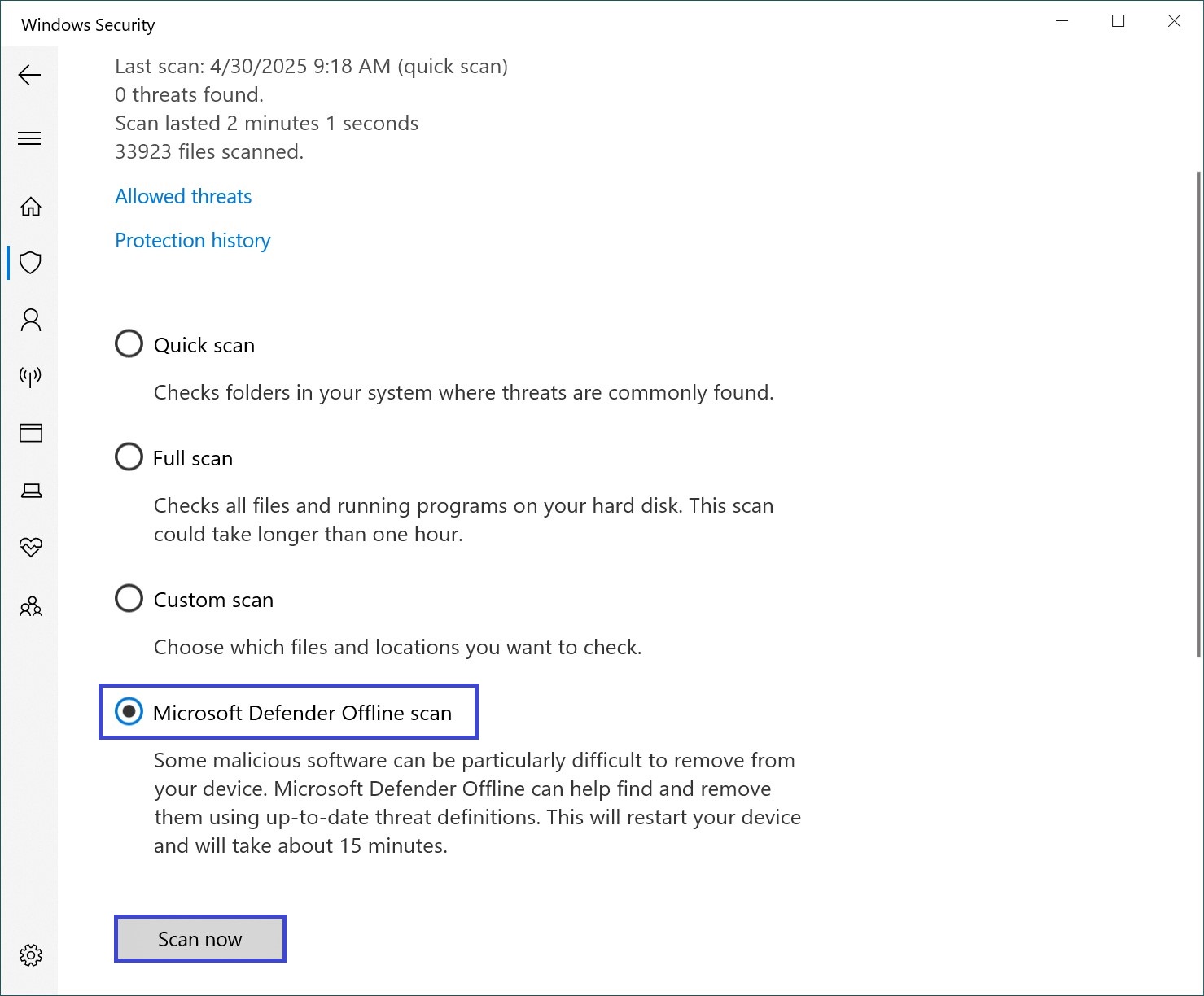Click the vertical scrollbar thumb
The height and width of the screenshot is (996, 1204).
[1199, 414]
